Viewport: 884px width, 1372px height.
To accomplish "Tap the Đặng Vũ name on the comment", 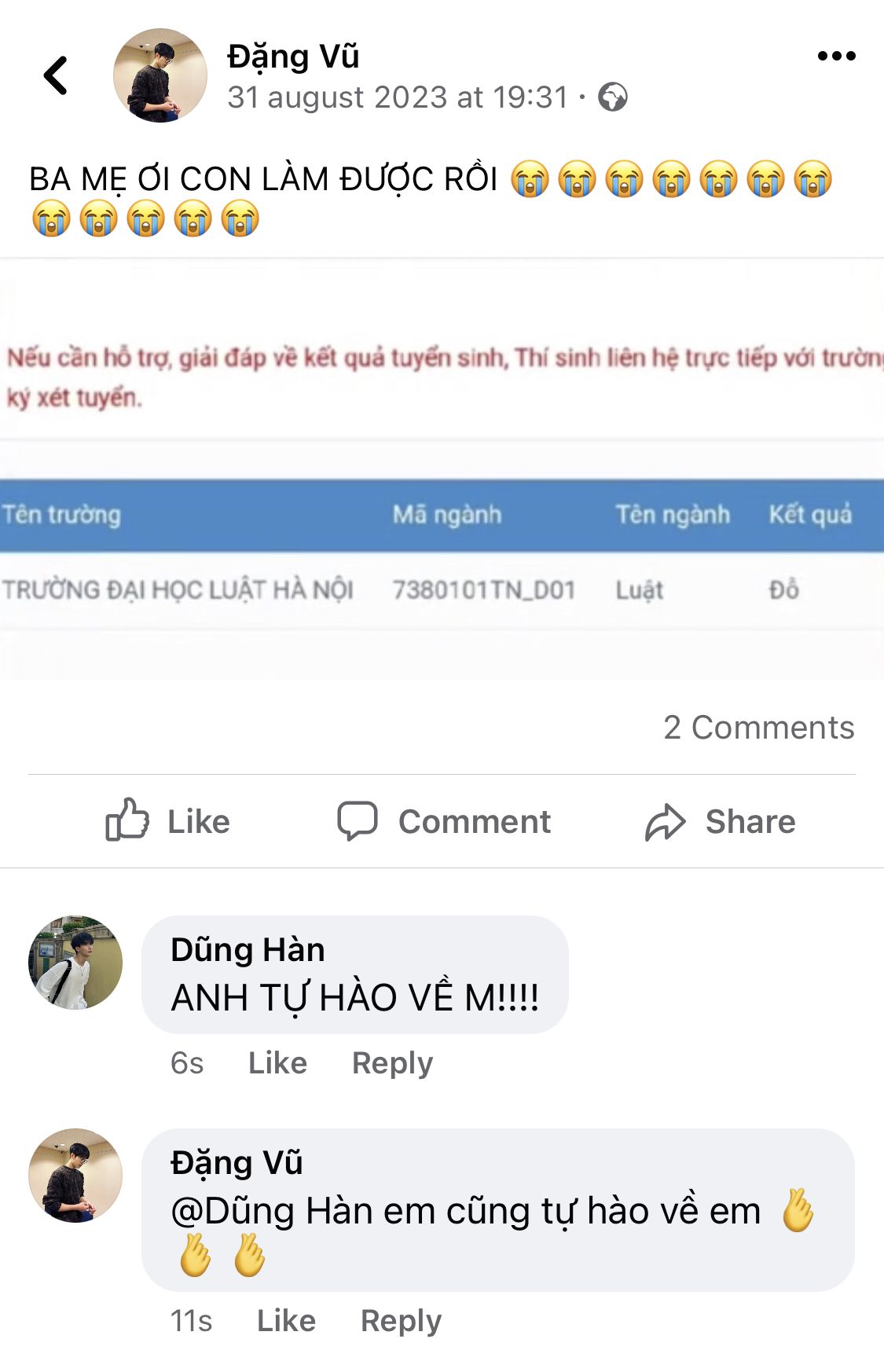I will (x=237, y=1163).
